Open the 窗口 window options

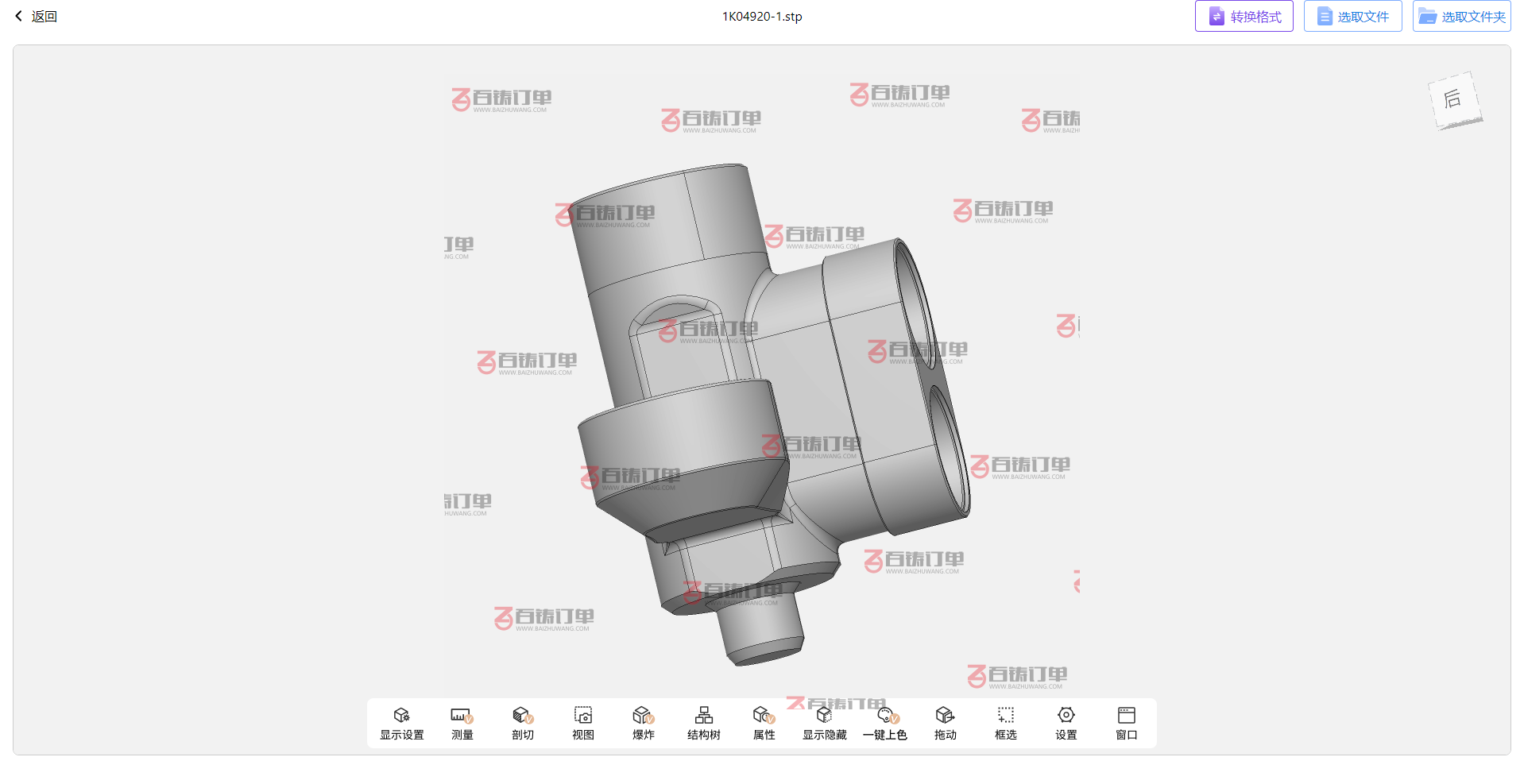pyautogui.click(x=1126, y=722)
